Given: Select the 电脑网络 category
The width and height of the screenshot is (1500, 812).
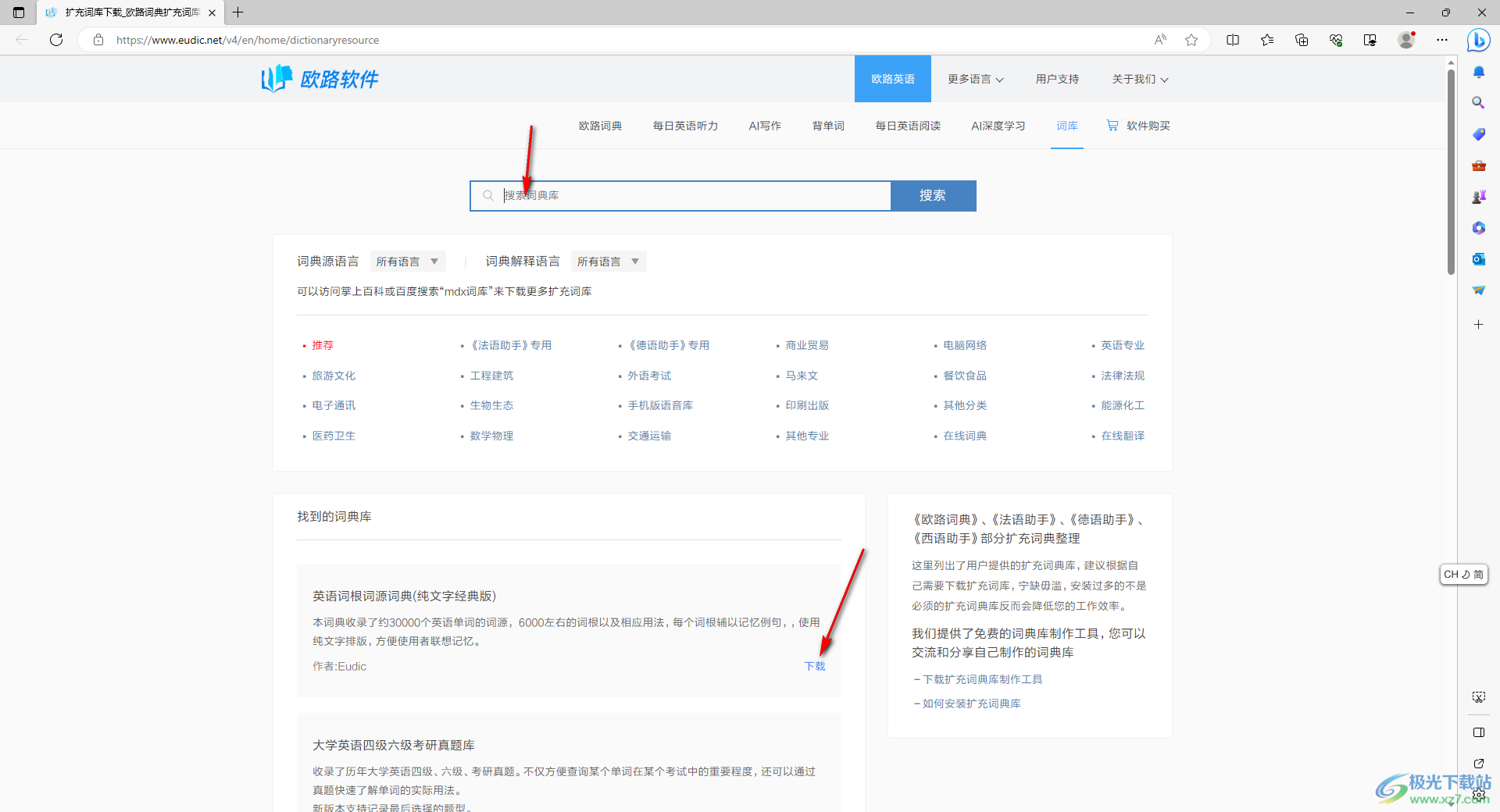Looking at the screenshot, I should click(965, 345).
